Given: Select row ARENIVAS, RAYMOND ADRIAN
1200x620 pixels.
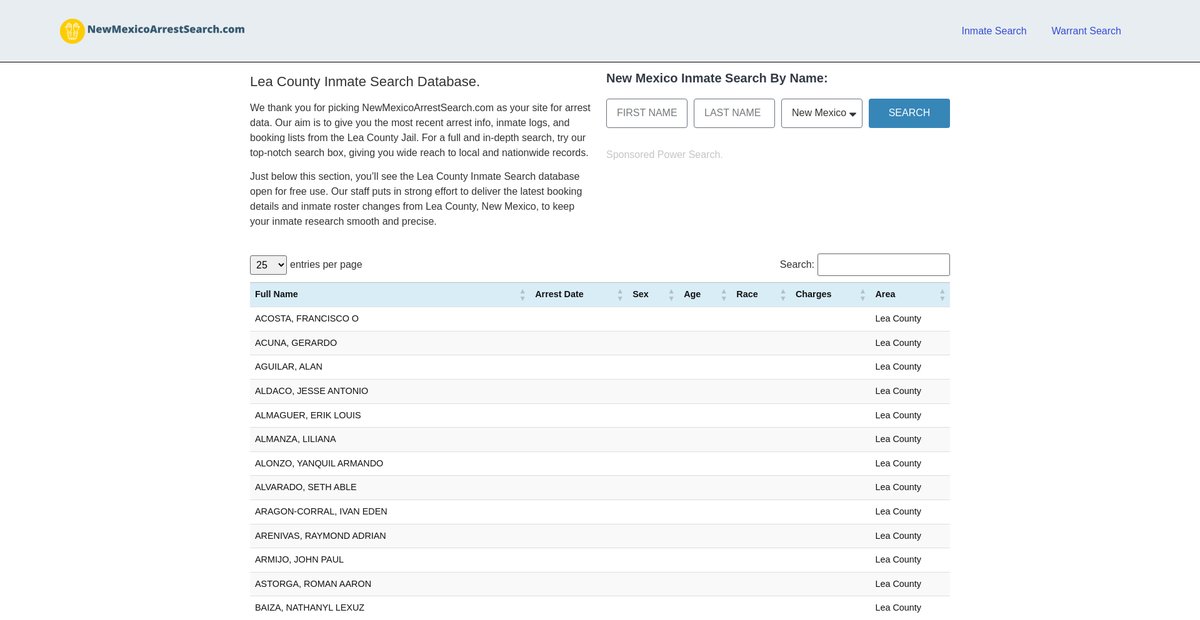Looking at the screenshot, I should (x=600, y=536).
